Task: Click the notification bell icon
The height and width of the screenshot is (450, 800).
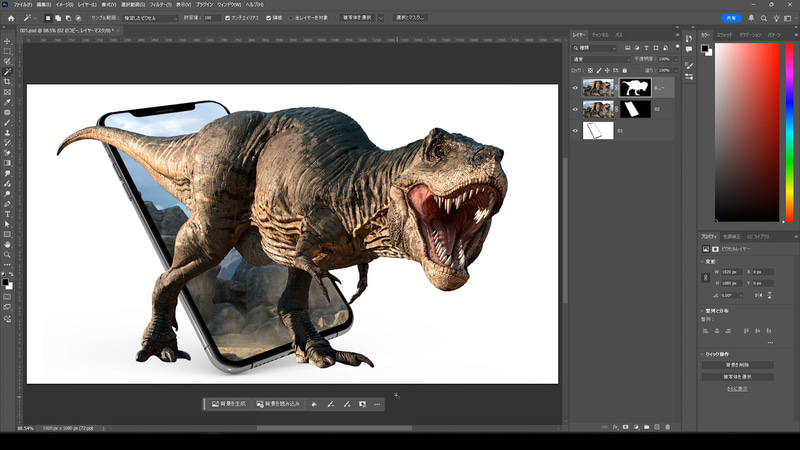Action: (x=752, y=18)
